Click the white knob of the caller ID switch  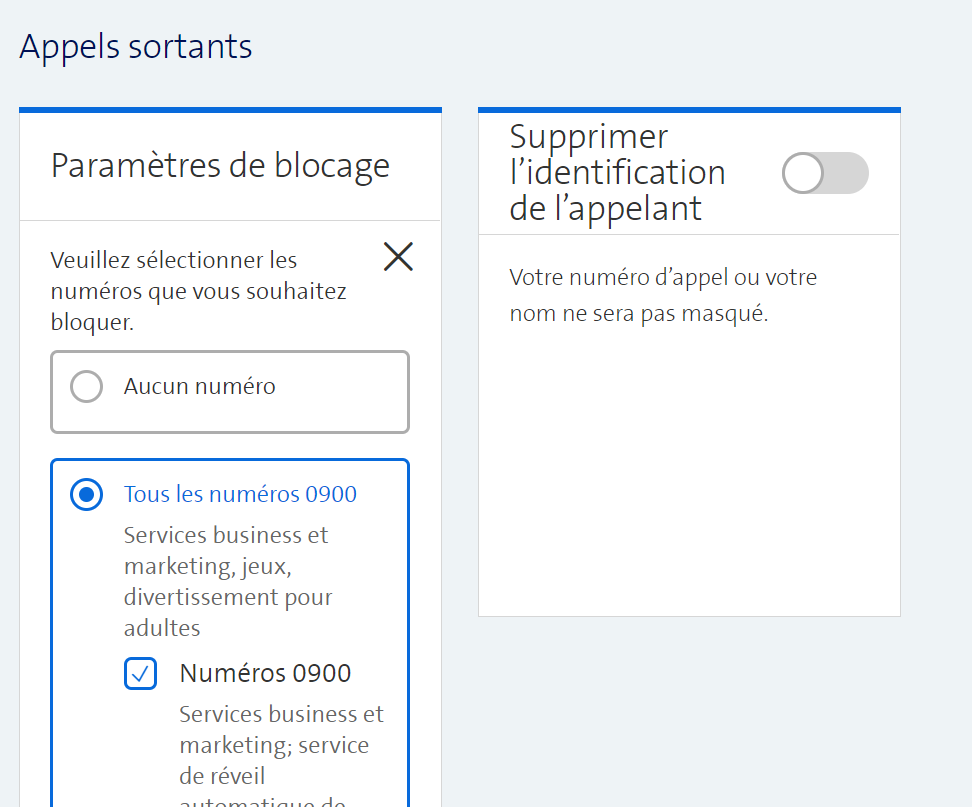point(803,173)
